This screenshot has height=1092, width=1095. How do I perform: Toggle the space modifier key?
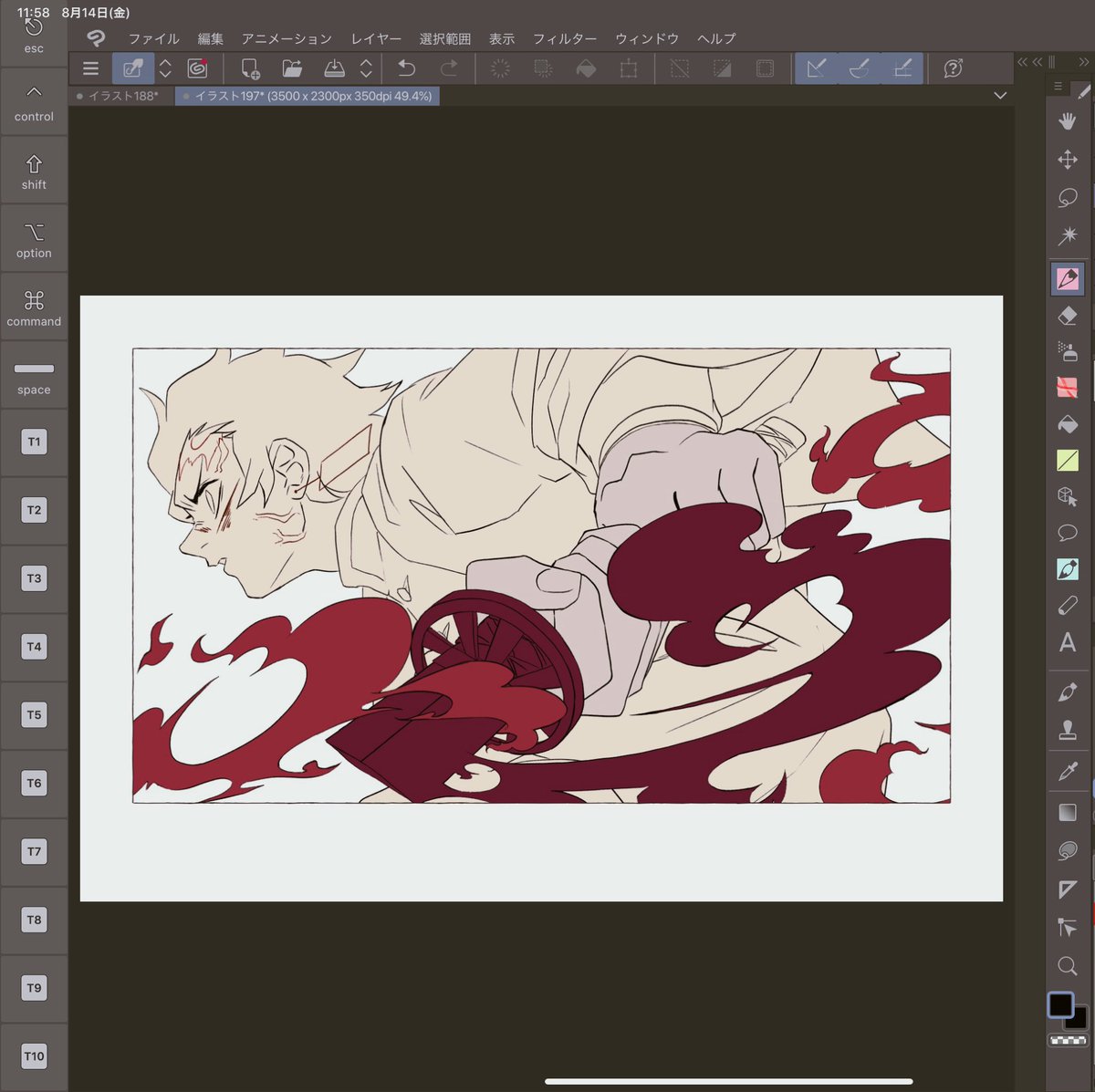[34, 376]
